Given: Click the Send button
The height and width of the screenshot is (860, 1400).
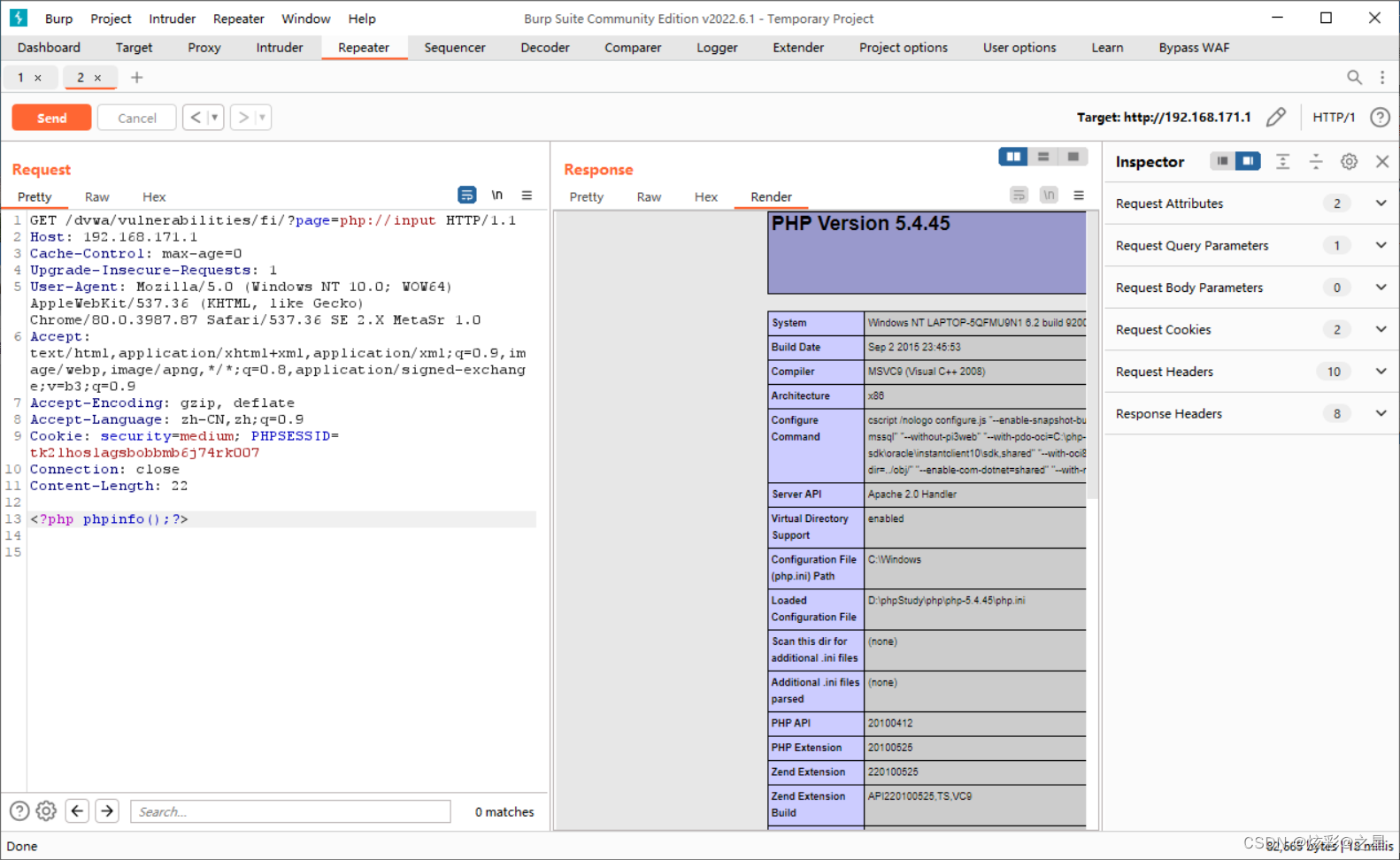Looking at the screenshot, I should pyautogui.click(x=51, y=118).
